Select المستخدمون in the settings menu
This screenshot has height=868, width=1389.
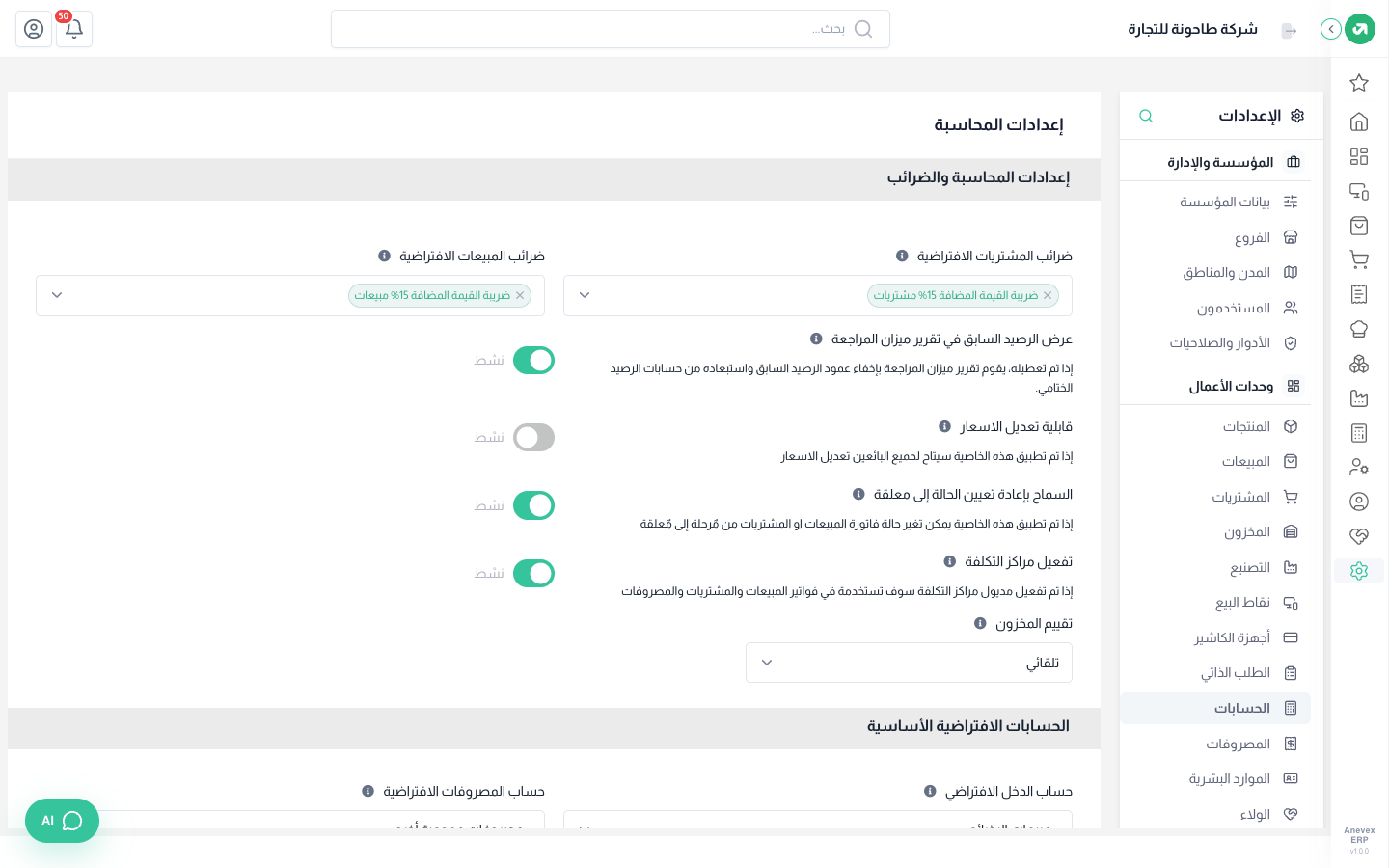click(1215, 308)
